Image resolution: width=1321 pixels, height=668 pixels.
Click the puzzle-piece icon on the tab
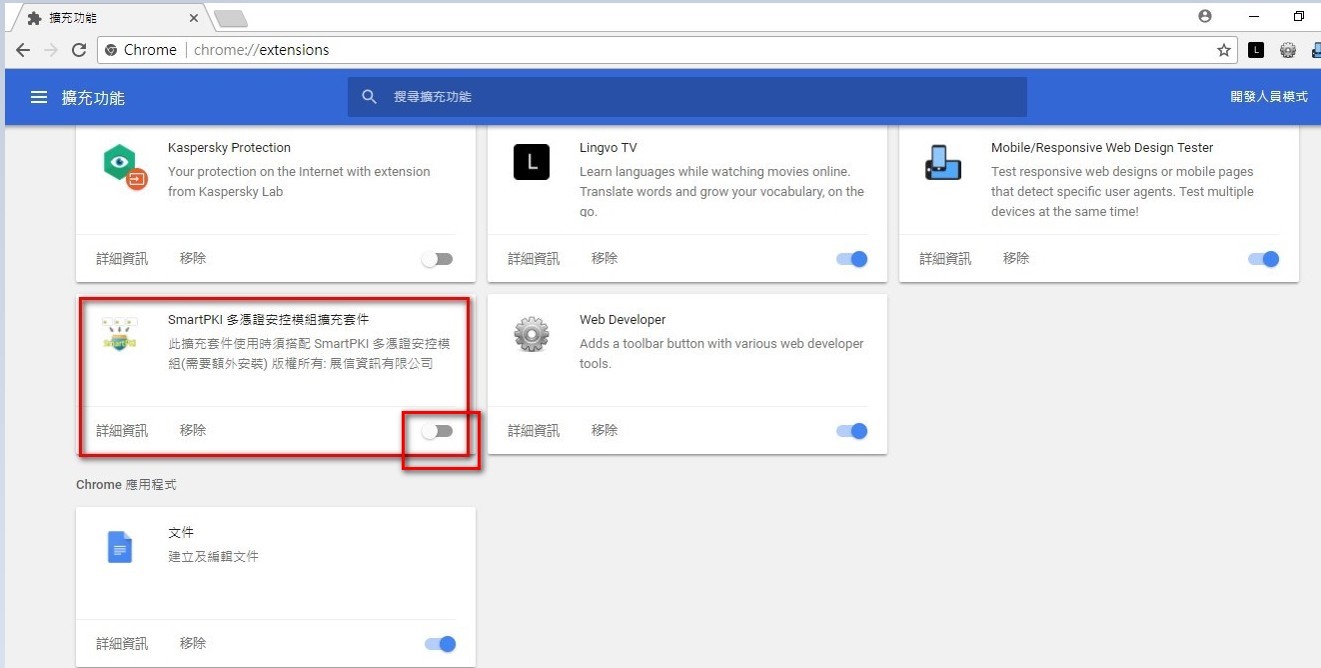click(35, 18)
